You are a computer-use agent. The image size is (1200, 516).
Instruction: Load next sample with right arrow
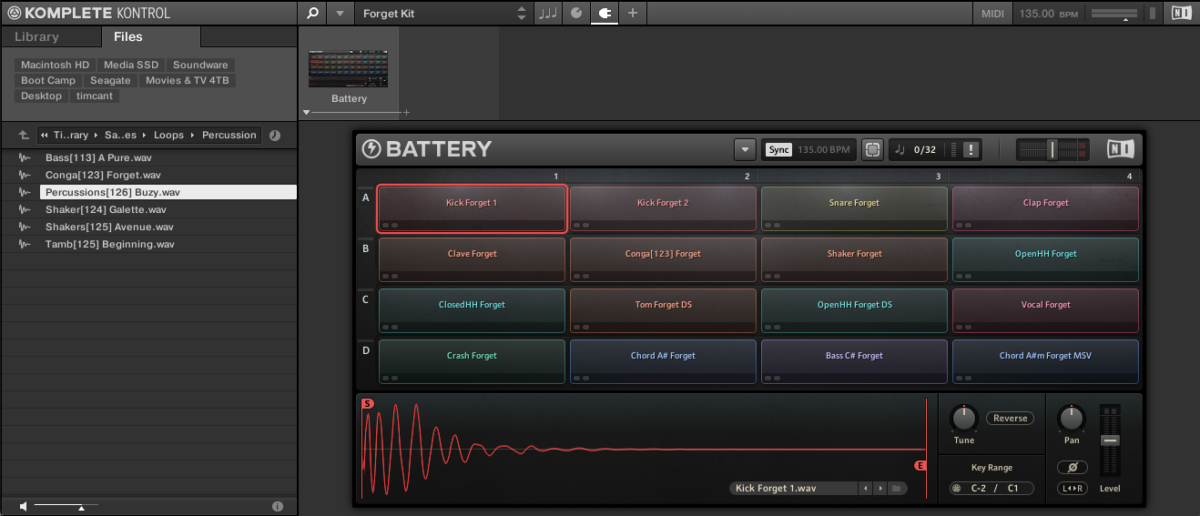click(x=880, y=488)
